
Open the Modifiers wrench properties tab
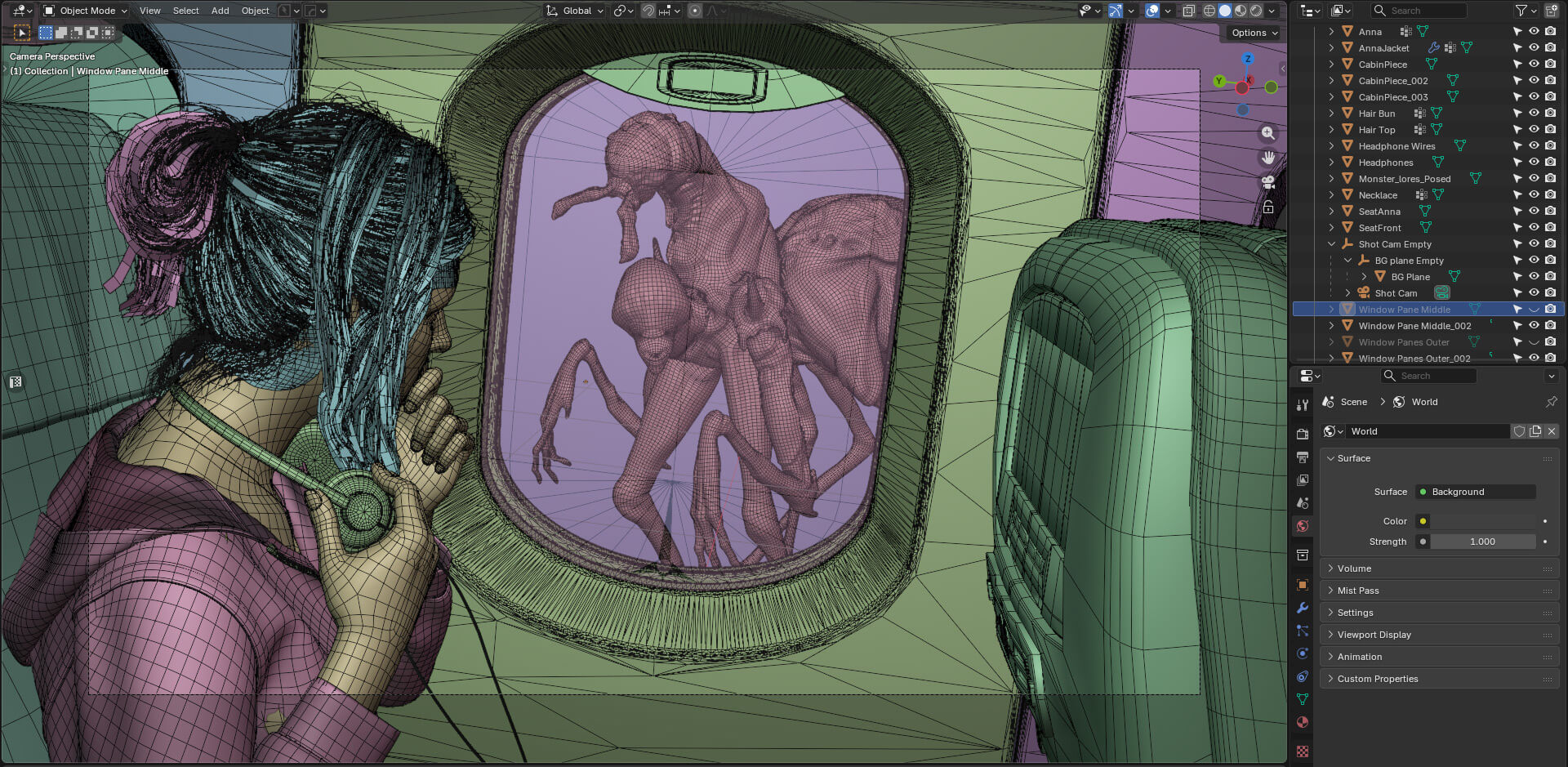point(1303,608)
